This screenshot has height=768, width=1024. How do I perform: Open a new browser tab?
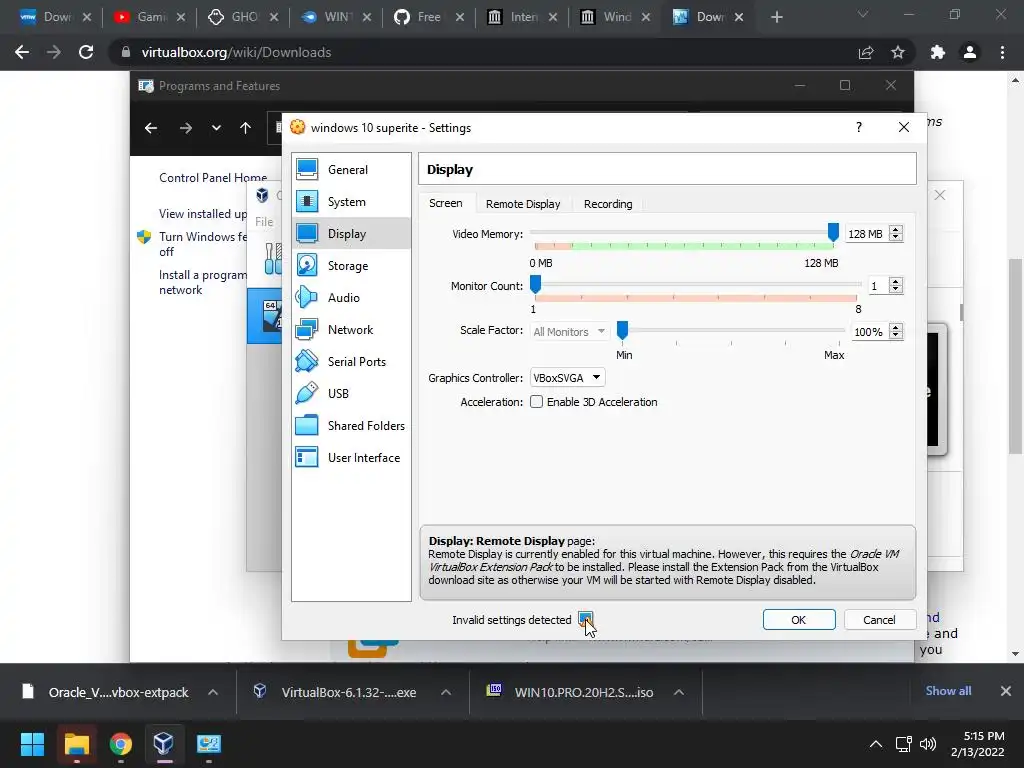pyautogui.click(x=776, y=17)
